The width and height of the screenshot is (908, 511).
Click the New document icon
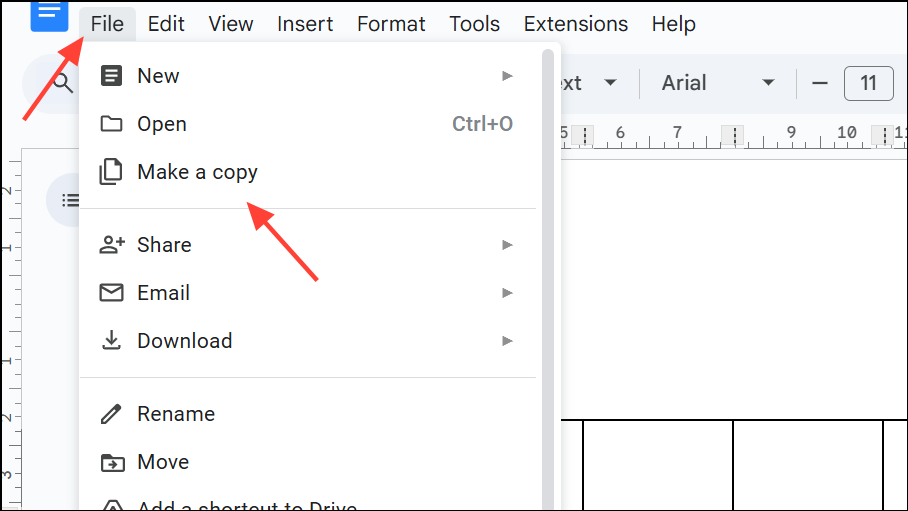tap(111, 76)
